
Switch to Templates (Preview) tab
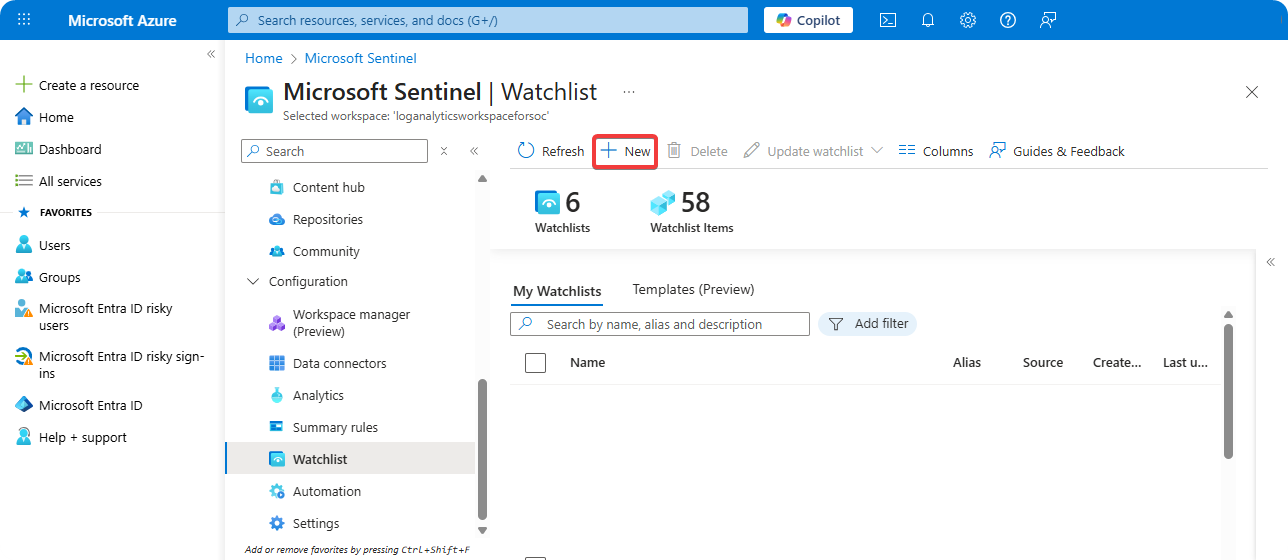[x=693, y=289]
